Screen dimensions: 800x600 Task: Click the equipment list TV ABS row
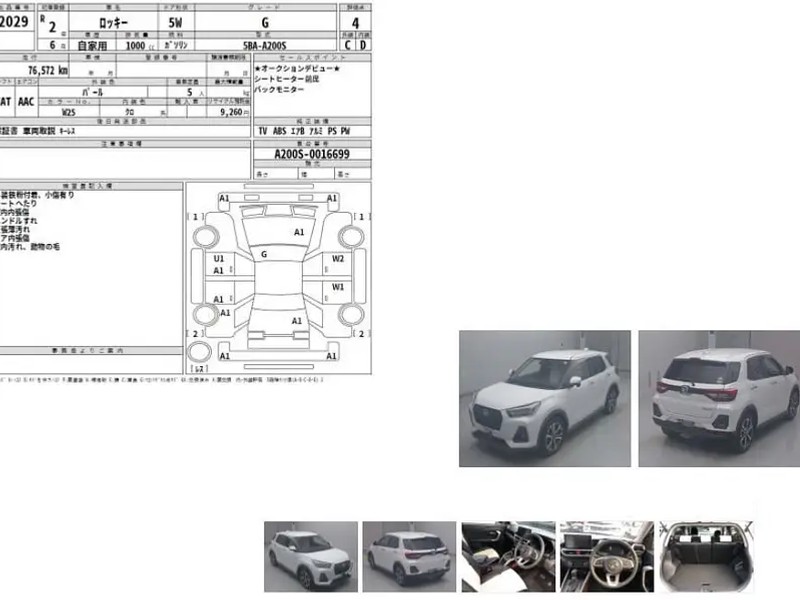(304, 131)
